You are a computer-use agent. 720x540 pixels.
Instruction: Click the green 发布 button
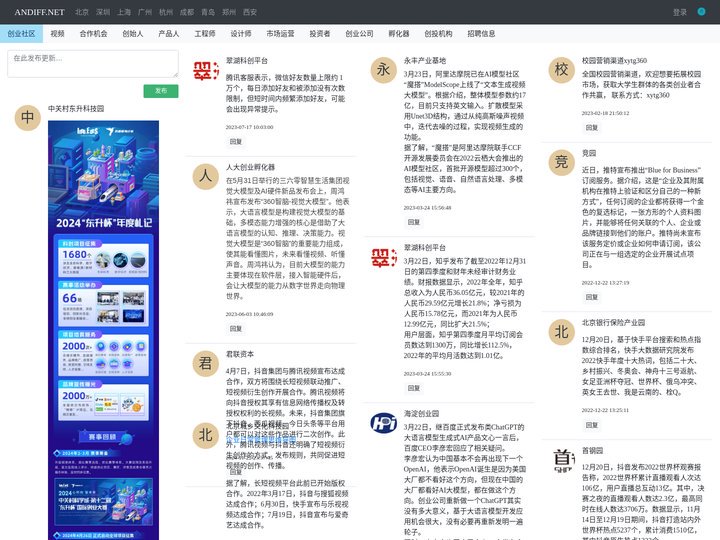pos(161,91)
